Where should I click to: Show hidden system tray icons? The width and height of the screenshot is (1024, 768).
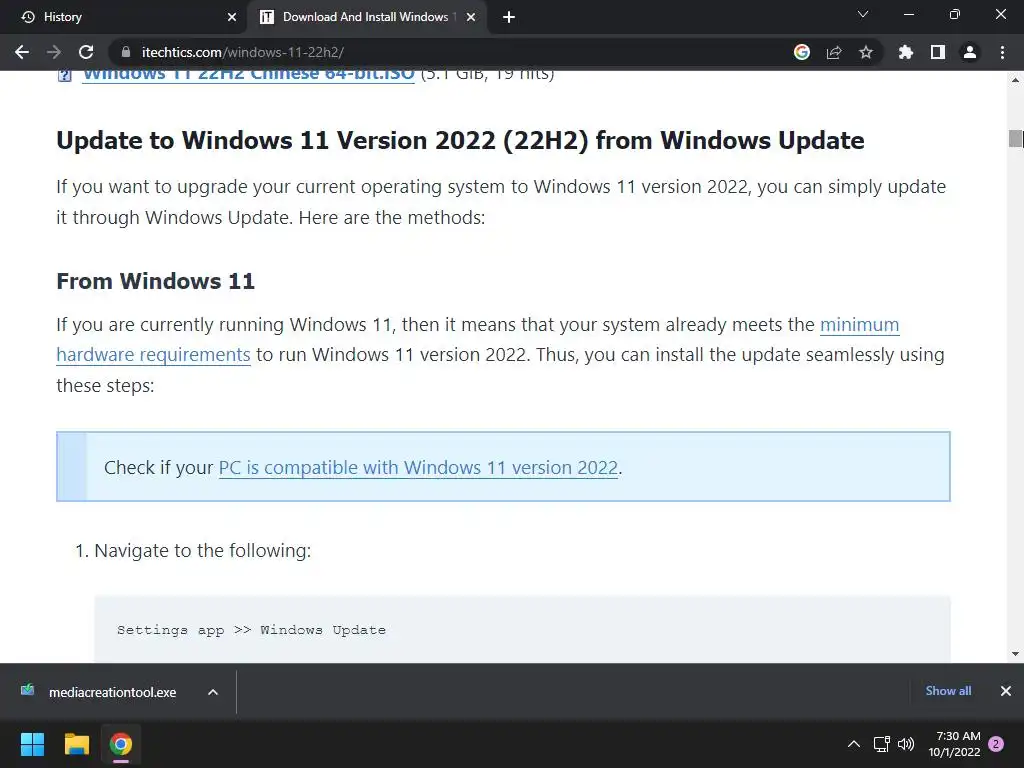pos(854,744)
